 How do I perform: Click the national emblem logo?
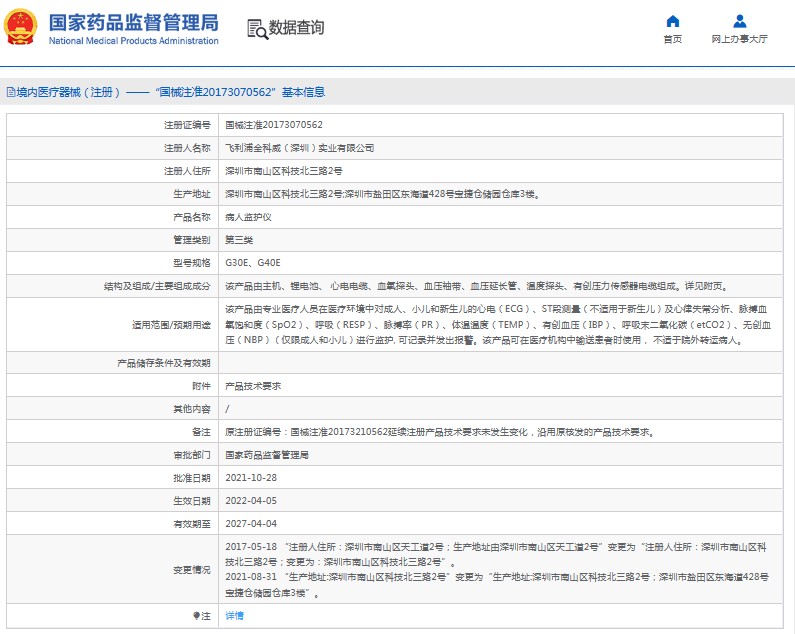[20, 27]
